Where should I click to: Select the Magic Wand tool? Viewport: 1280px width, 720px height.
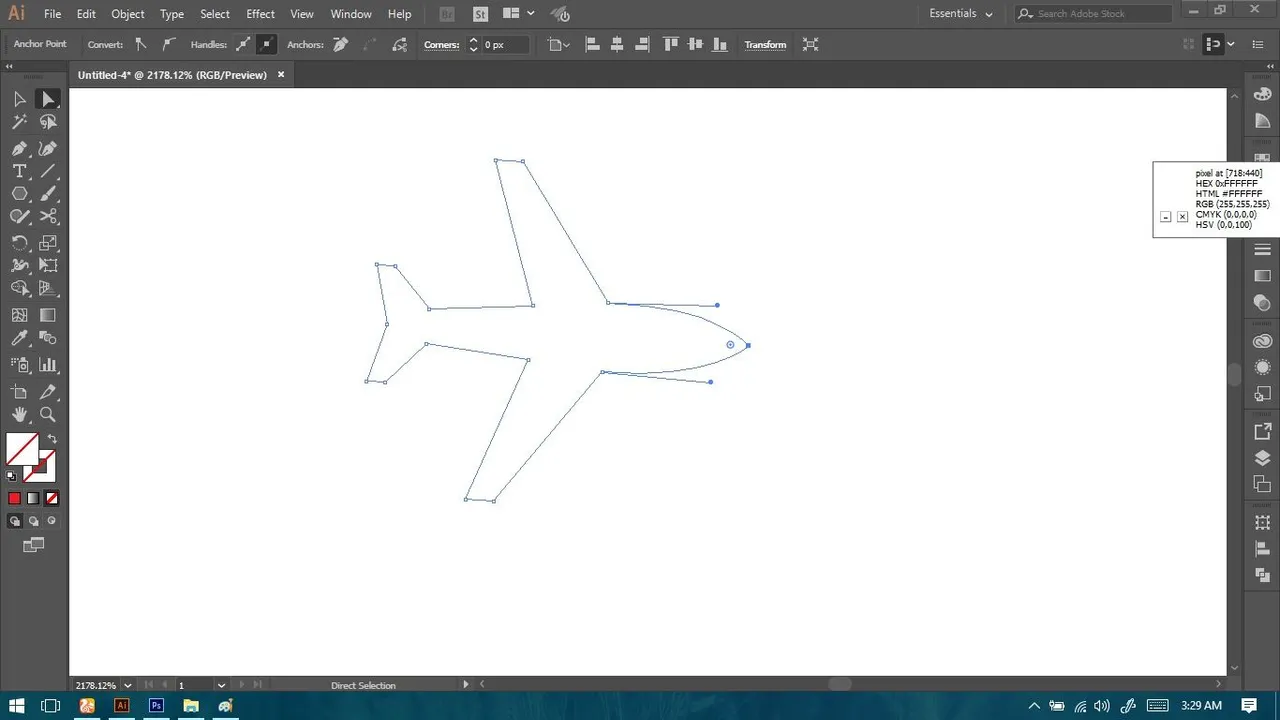click(19, 122)
